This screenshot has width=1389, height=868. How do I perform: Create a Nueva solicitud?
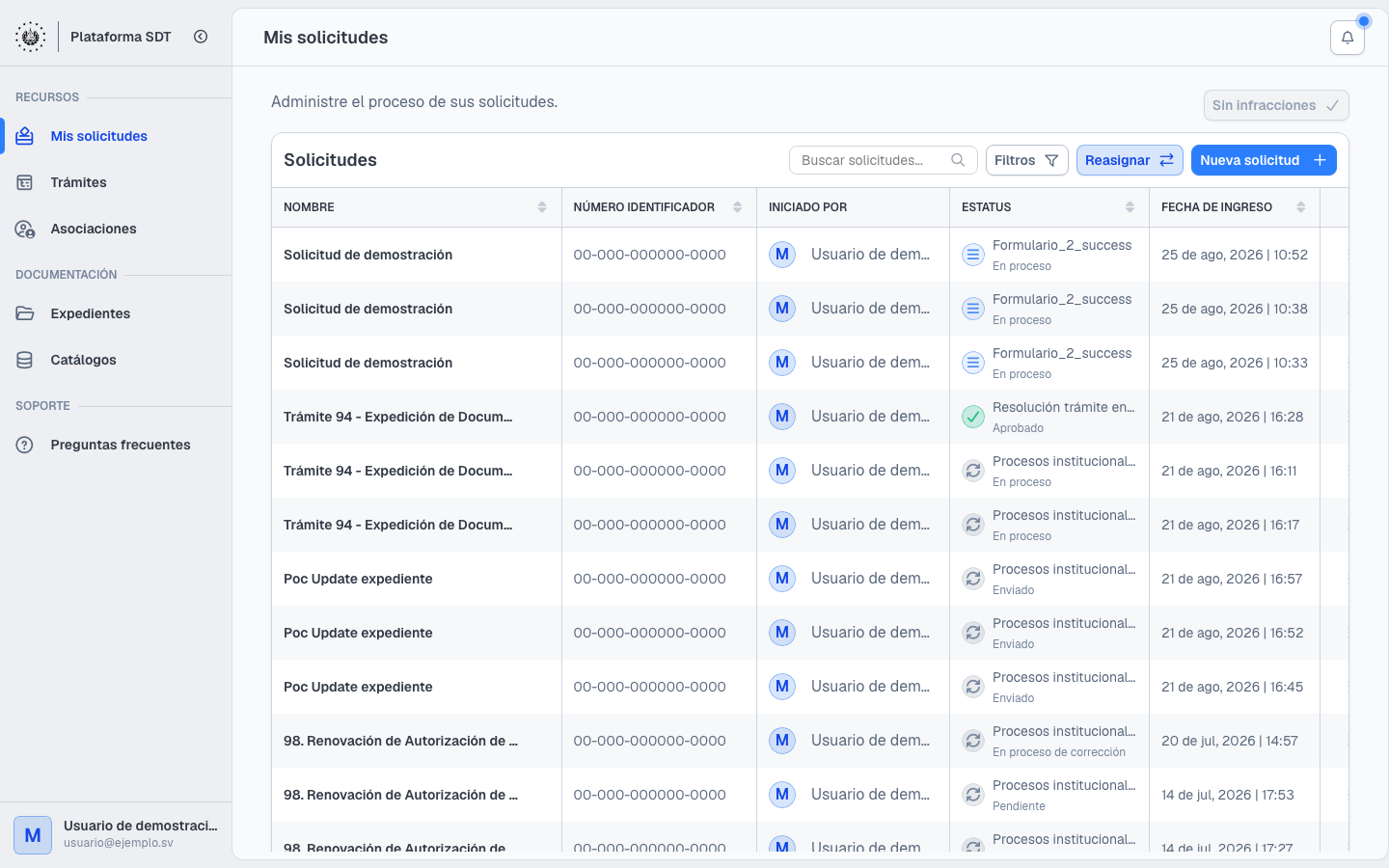[x=1264, y=160]
